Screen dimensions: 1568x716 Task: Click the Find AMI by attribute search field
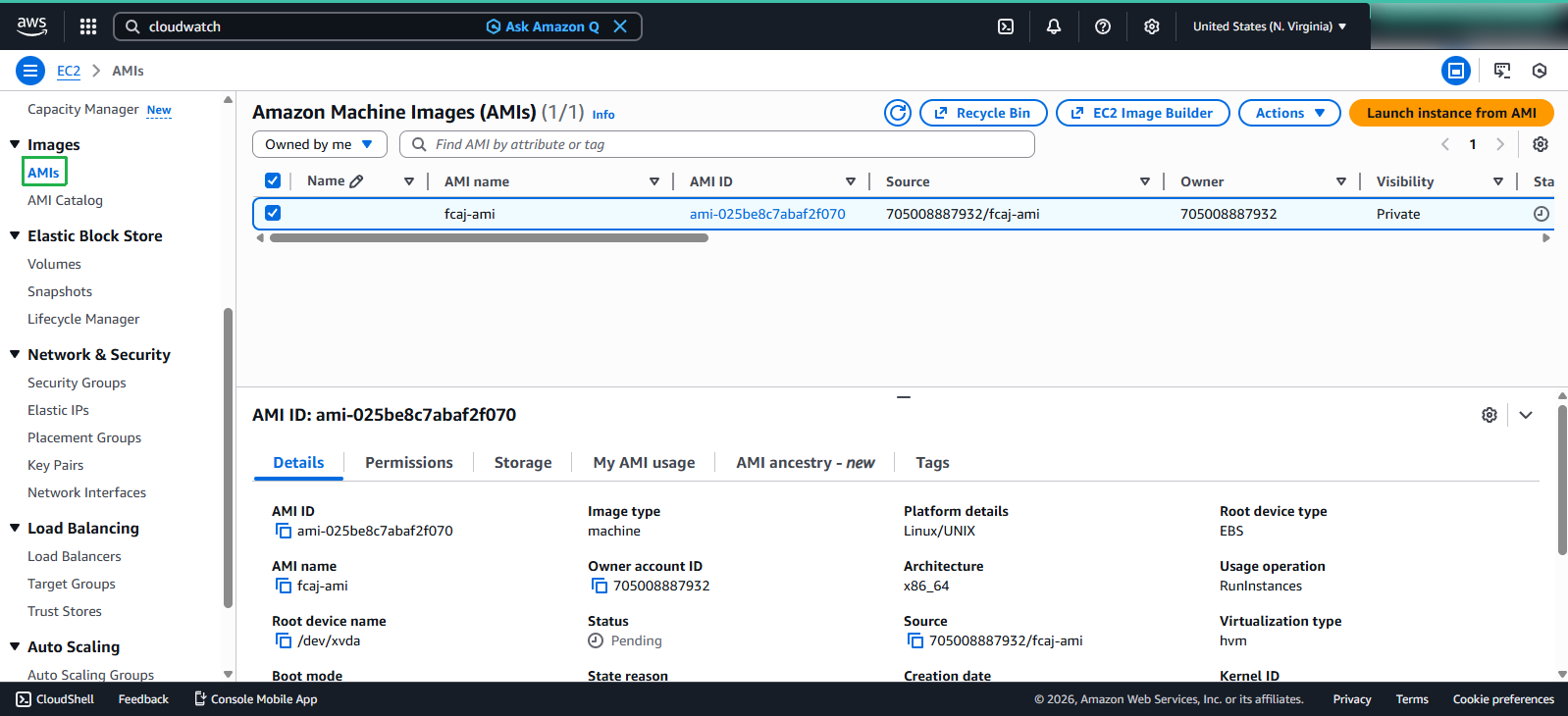[x=717, y=144]
